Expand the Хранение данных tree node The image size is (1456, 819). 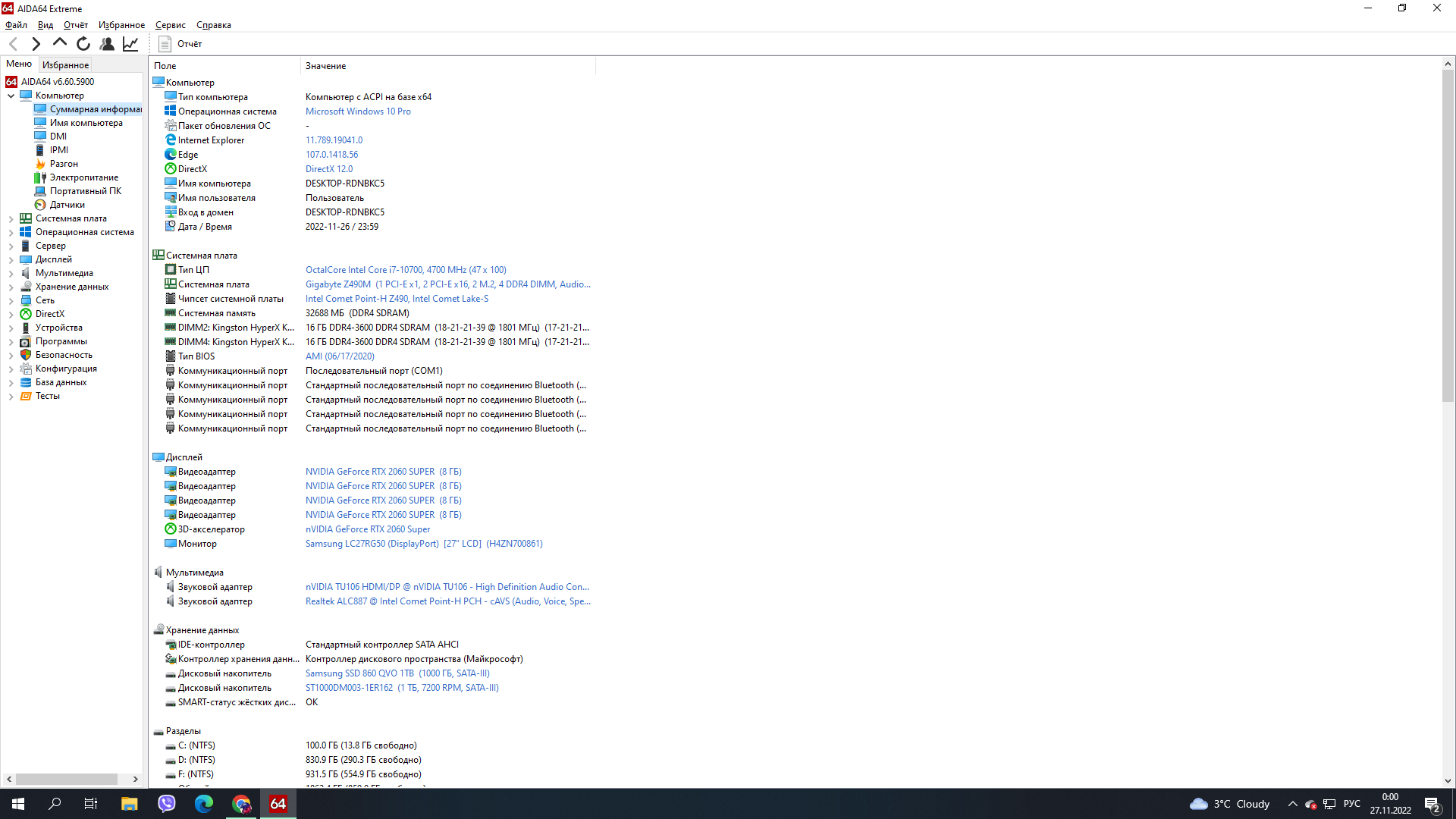11,287
